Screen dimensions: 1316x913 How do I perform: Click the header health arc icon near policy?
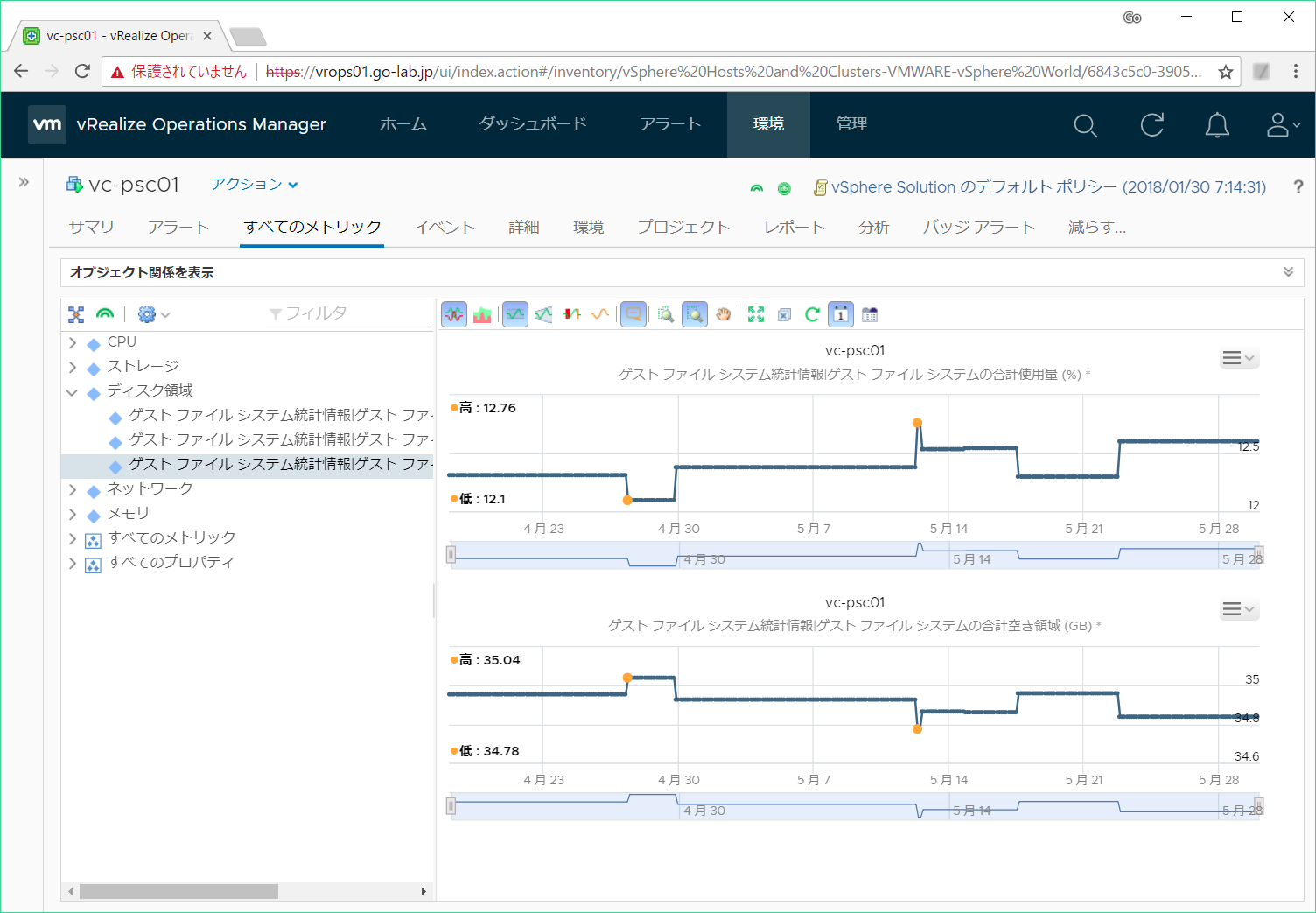click(x=757, y=188)
